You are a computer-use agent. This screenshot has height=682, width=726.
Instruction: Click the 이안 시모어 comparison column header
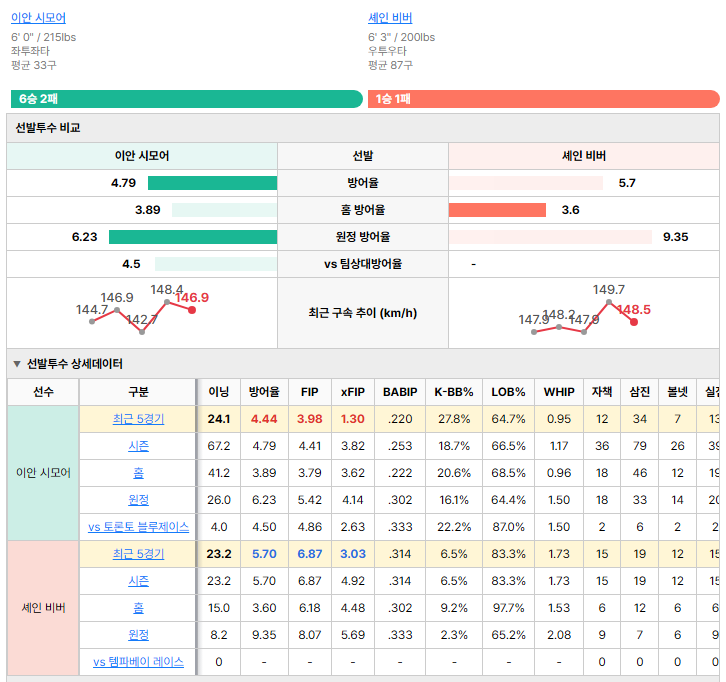(x=142, y=156)
